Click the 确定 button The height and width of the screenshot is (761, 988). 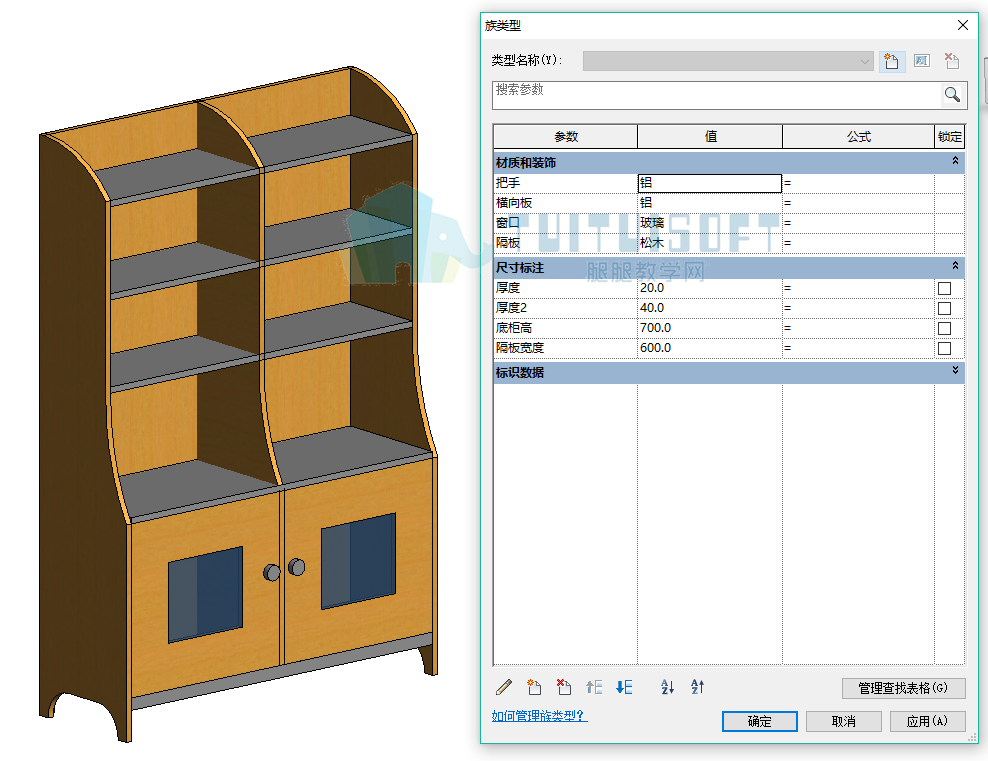coord(759,721)
